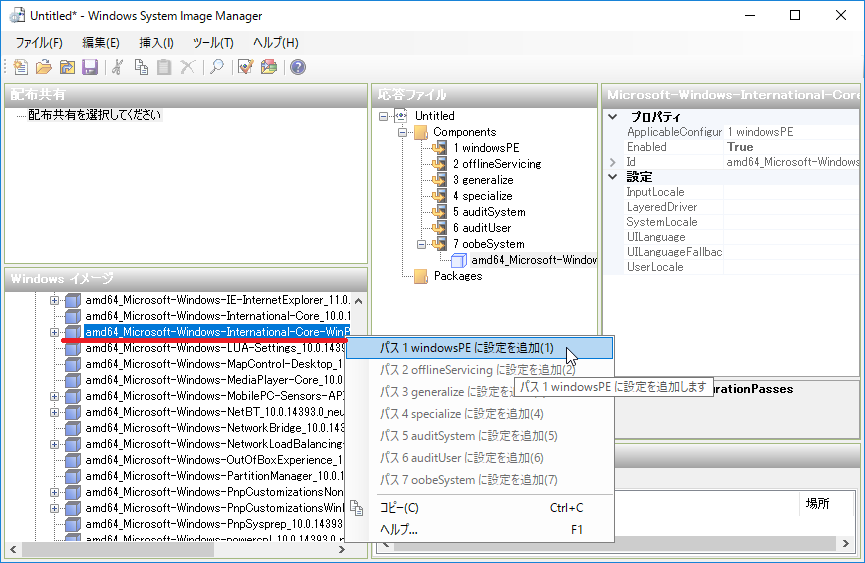Expand the NetworkLoadBalancing component node

54,444
